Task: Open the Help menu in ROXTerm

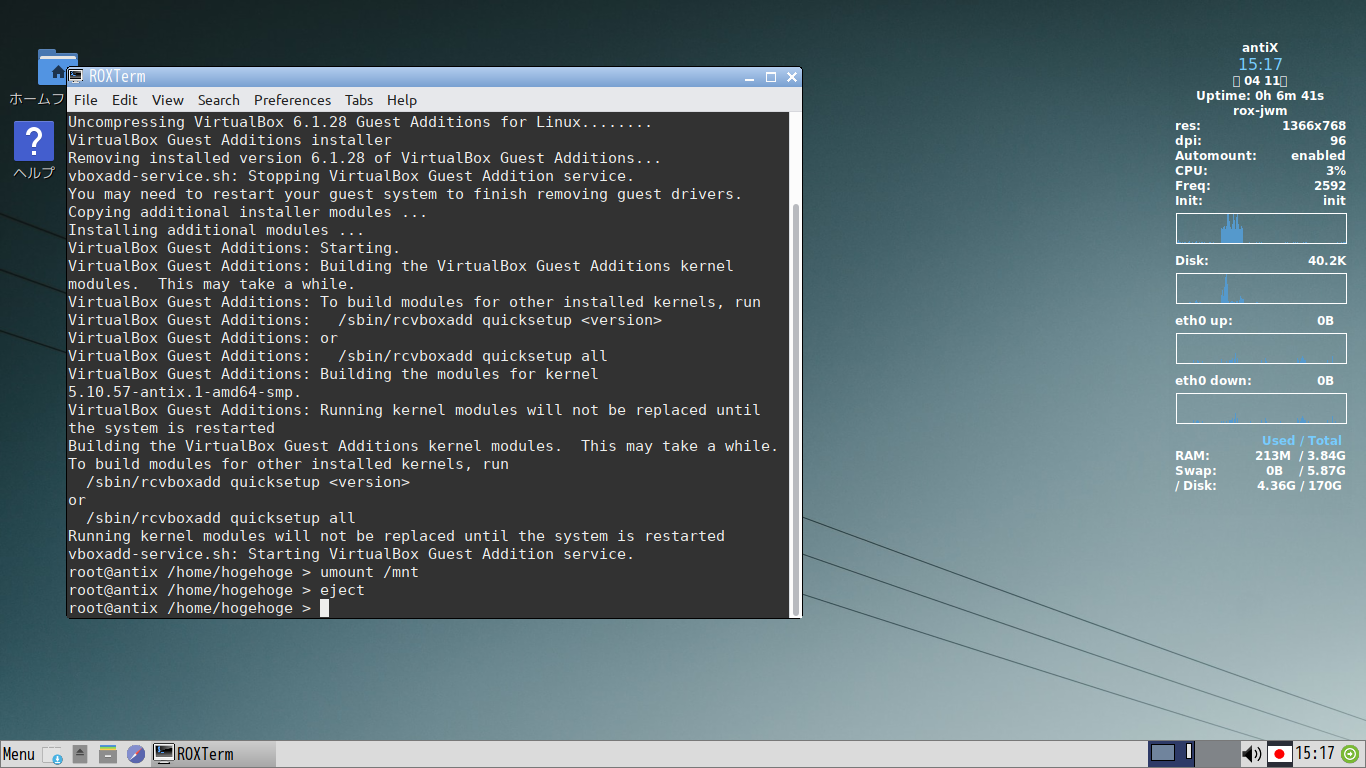Action: click(x=401, y=100)
